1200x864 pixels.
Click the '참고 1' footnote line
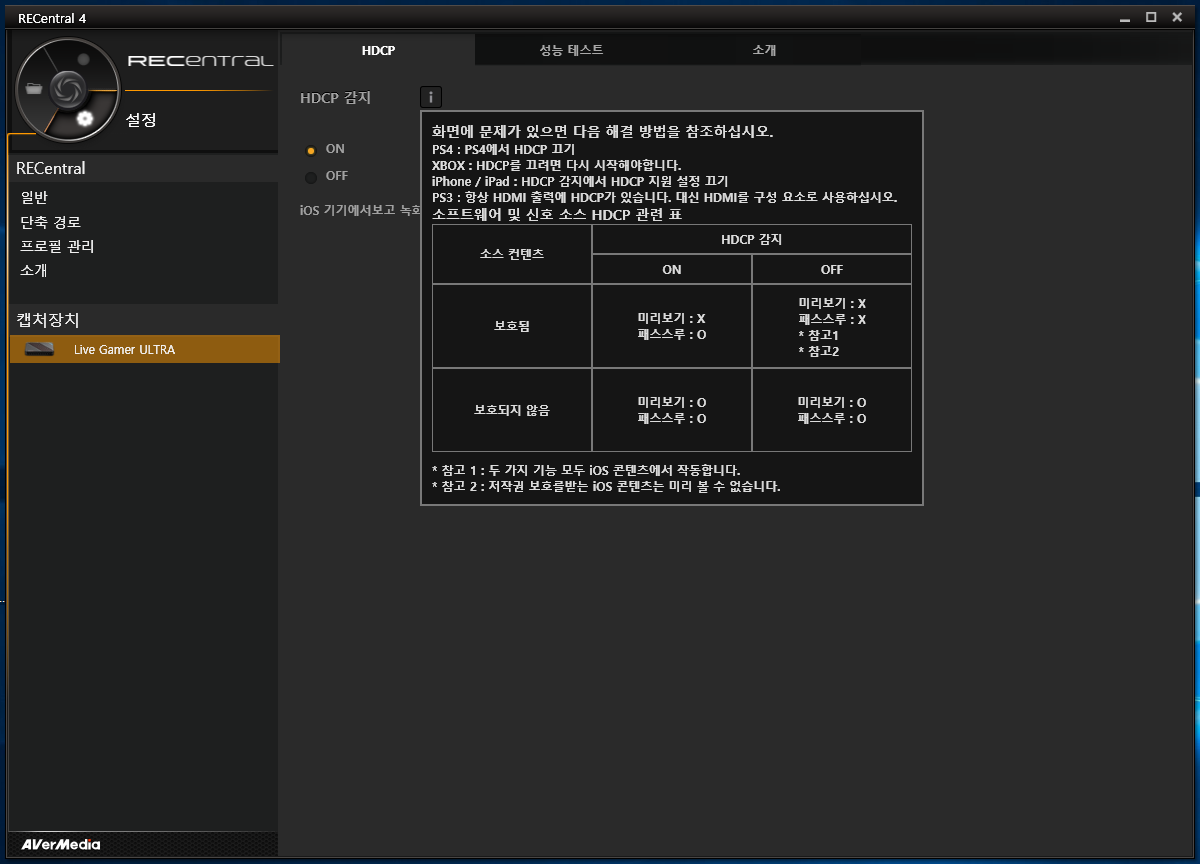click(x=586, y=469)
